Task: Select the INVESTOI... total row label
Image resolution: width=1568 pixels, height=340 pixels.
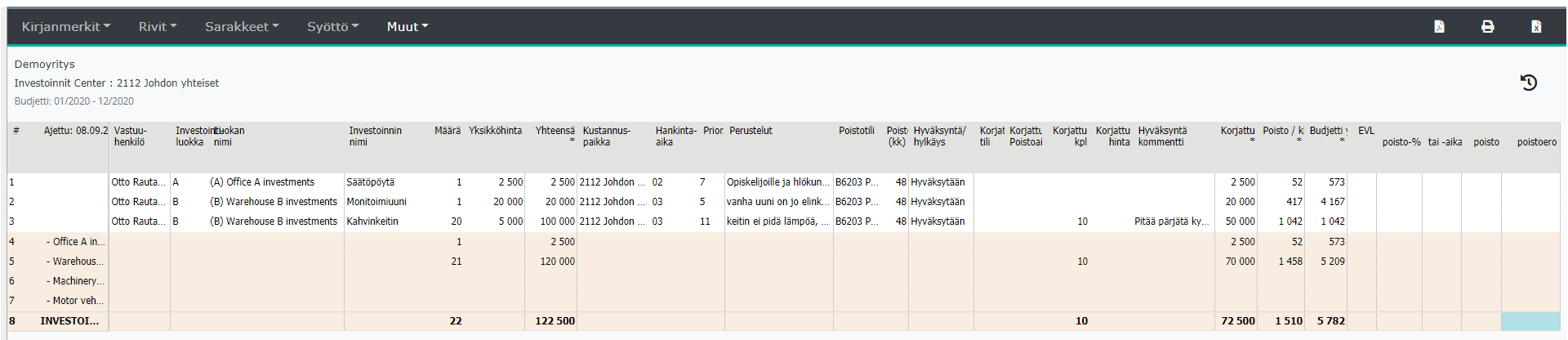Action: point(69,321)
